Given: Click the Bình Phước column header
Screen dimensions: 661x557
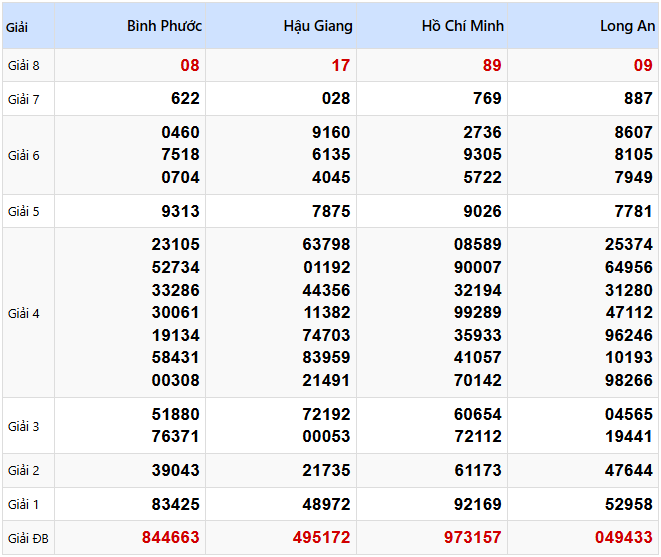Looking at the screenshot, I should coord(164,26).
